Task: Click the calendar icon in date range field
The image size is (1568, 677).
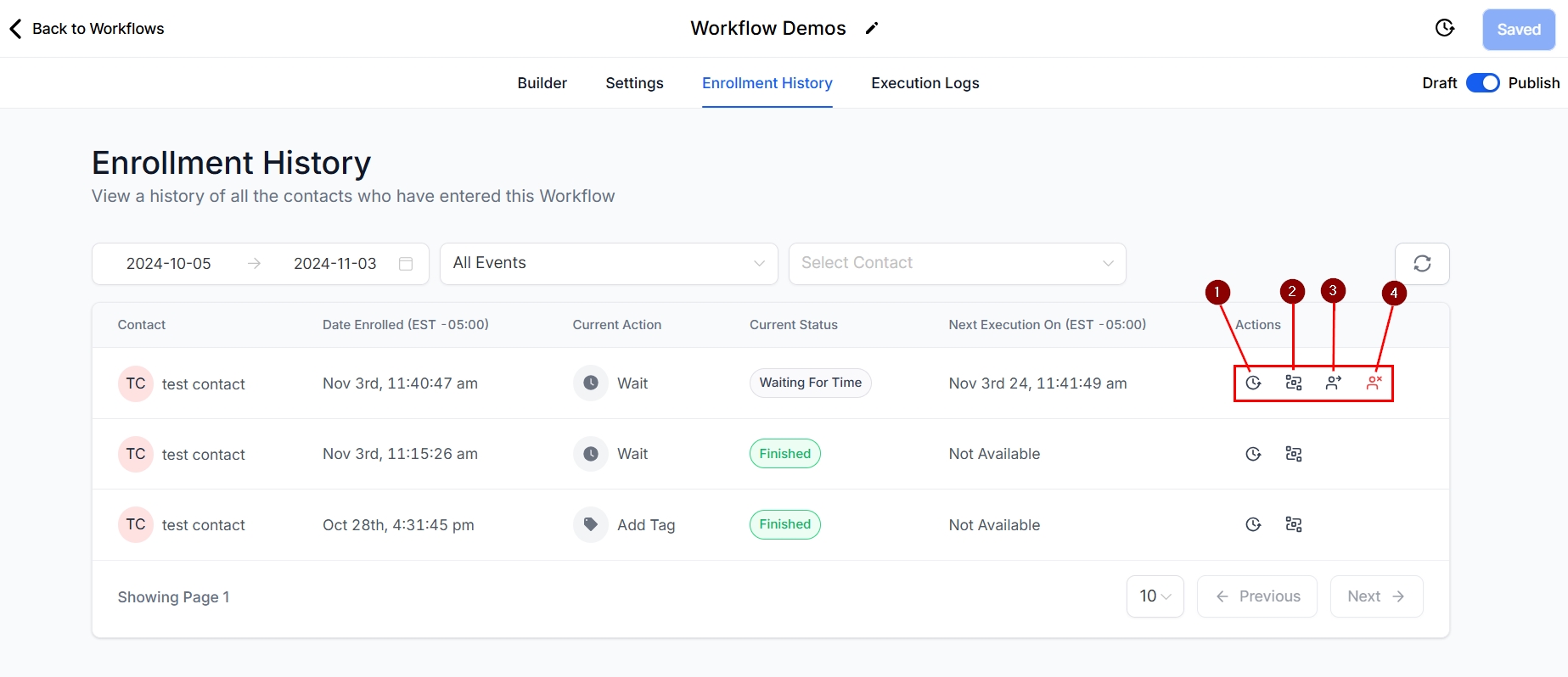Action: (x=406, y=264)
